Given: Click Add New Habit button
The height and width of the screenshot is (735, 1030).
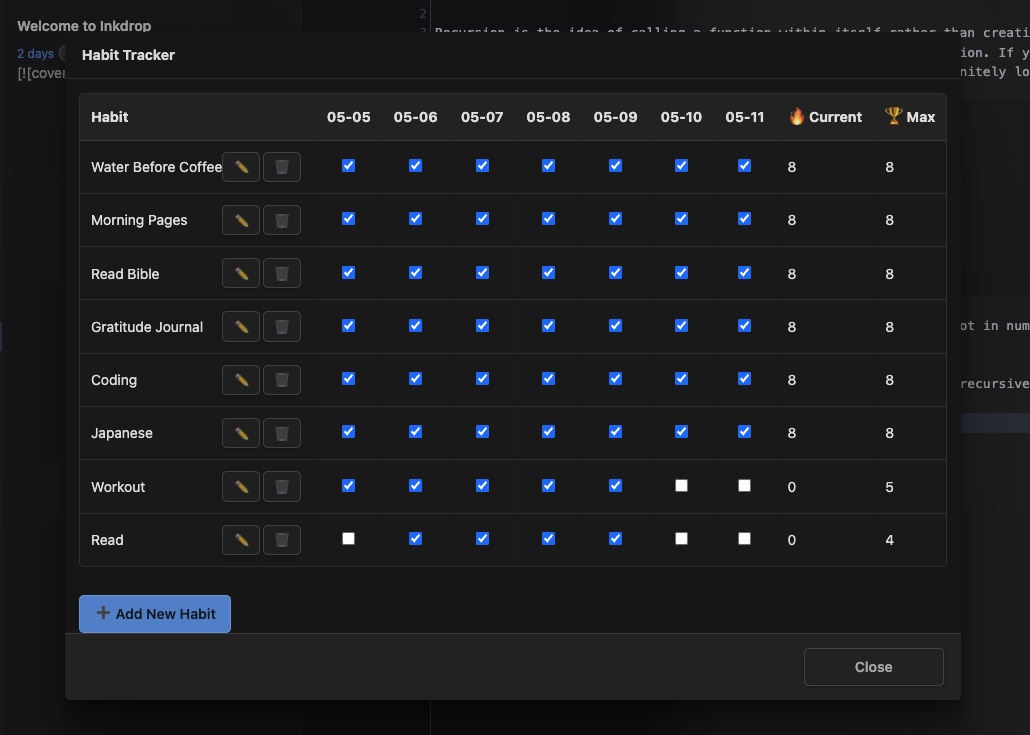Looking at the screenshot, I should click(x=155, y=614).
